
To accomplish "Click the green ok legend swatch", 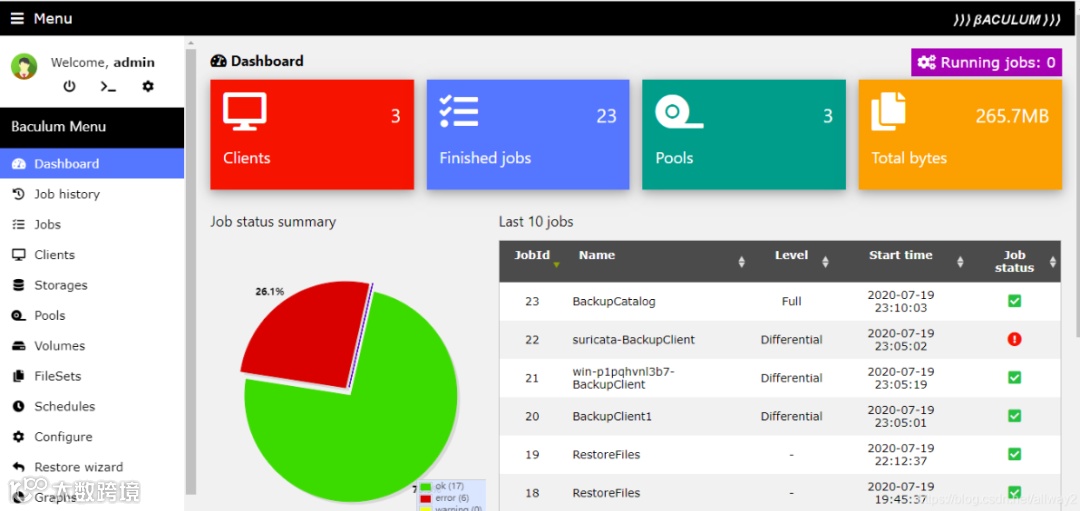I will (426, 487).
